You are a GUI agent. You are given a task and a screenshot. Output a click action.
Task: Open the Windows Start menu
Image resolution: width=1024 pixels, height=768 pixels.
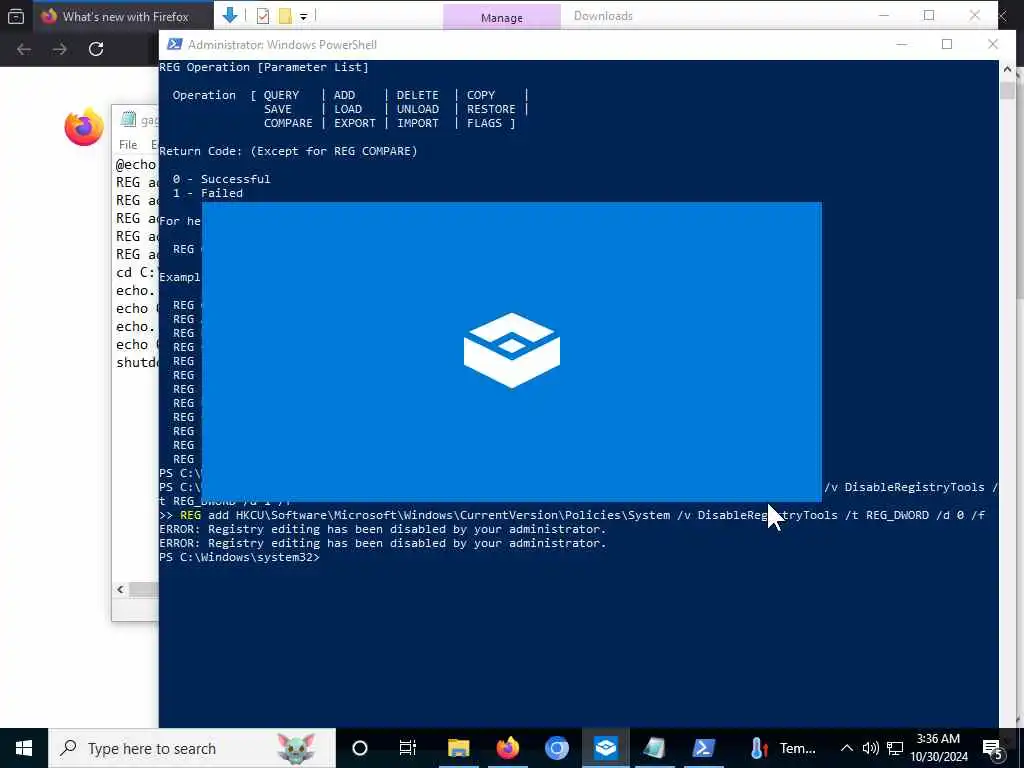pos(24,748)
